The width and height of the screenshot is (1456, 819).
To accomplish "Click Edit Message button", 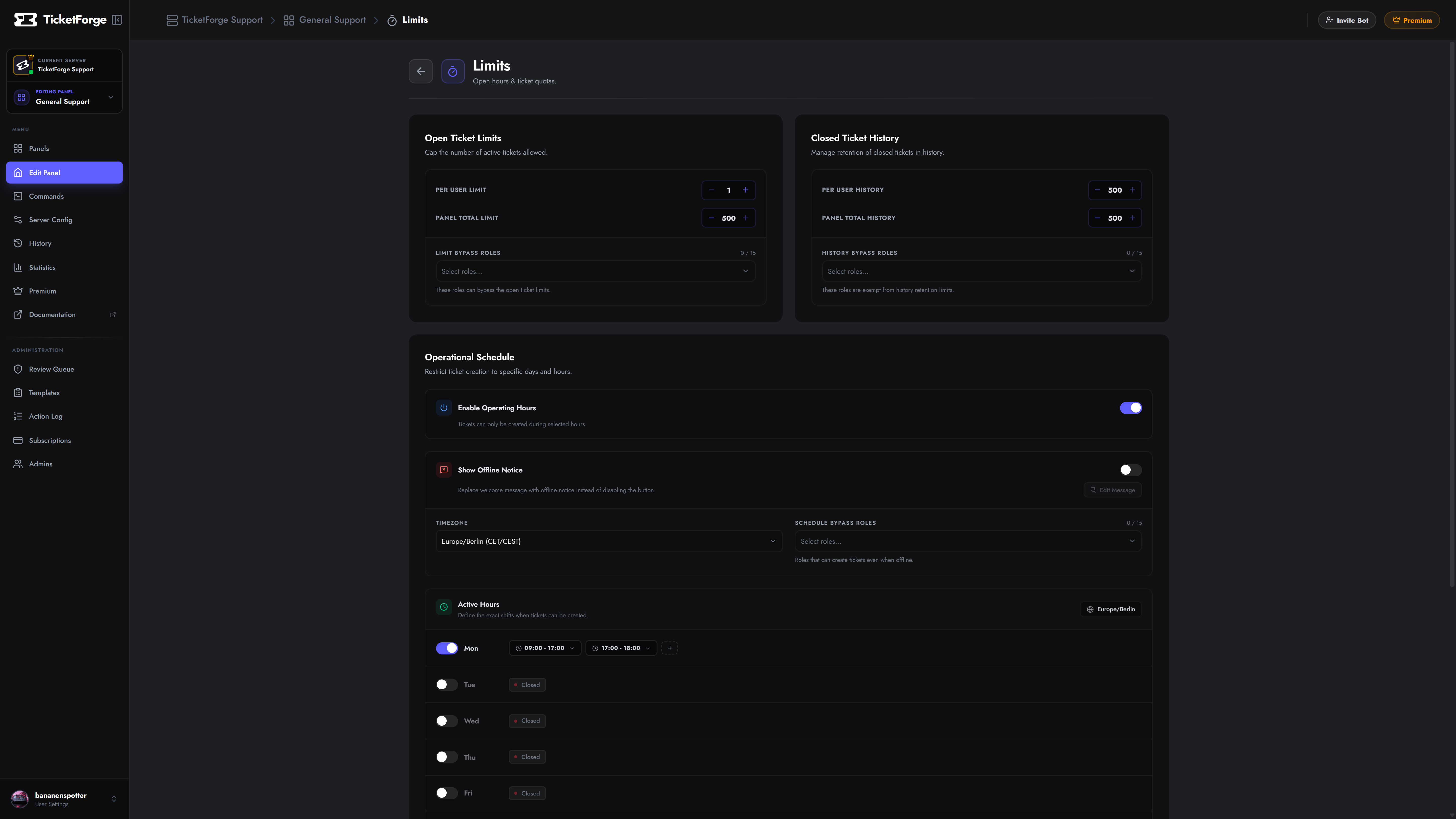I will click(1112, 490).
